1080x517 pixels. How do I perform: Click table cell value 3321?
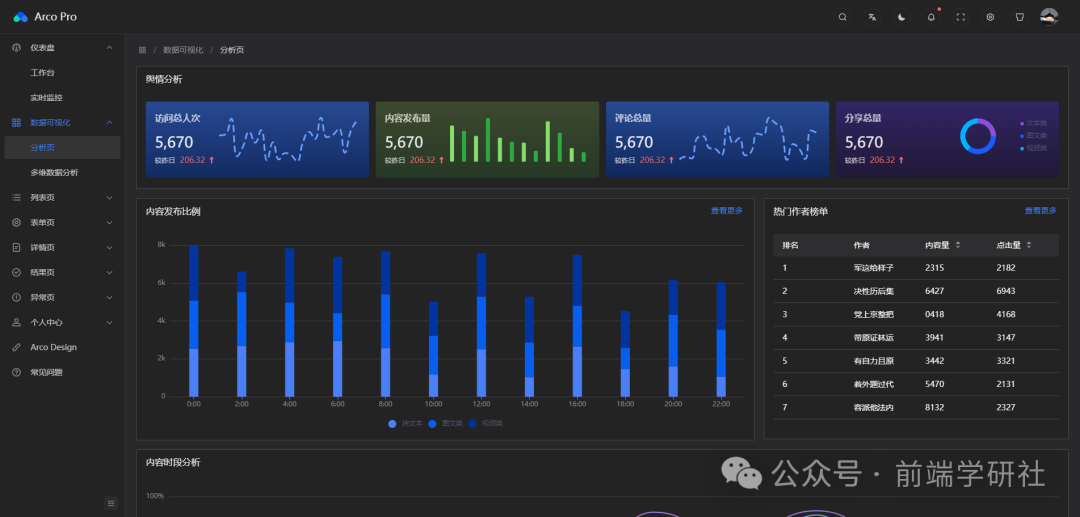[x=1006, y=361]
